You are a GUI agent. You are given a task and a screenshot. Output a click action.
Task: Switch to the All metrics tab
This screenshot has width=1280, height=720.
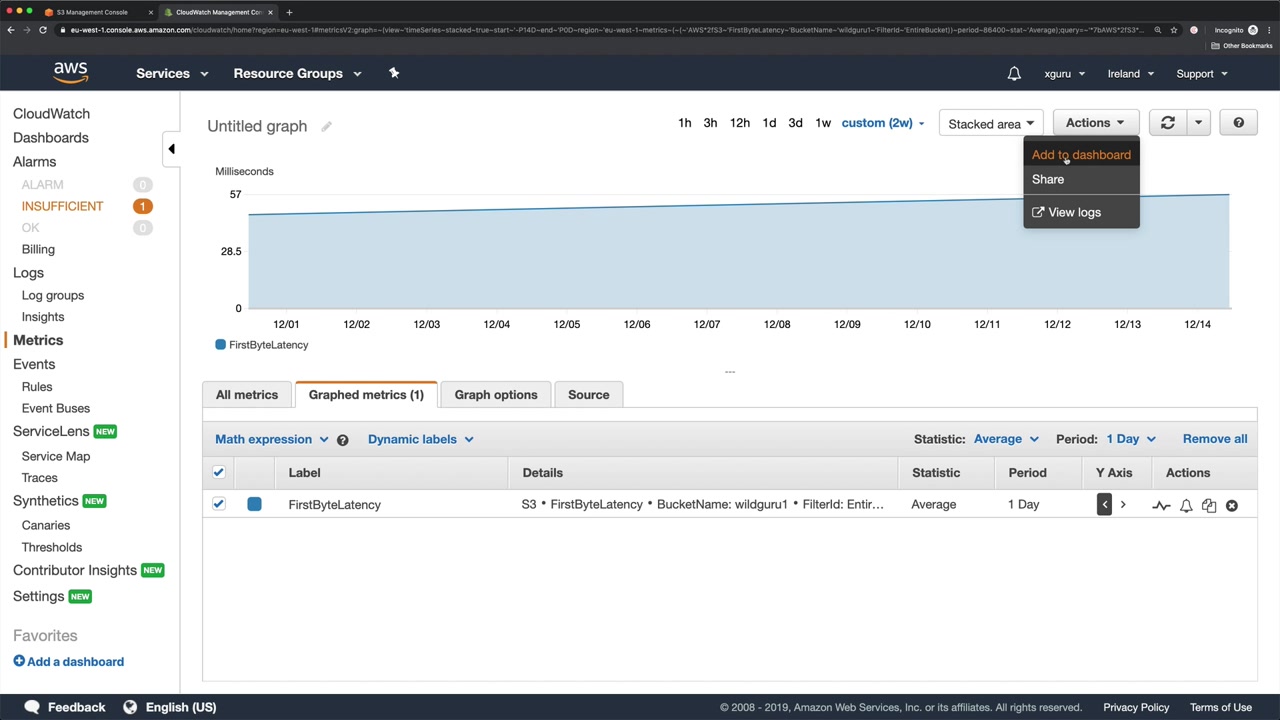pos(247,395)
